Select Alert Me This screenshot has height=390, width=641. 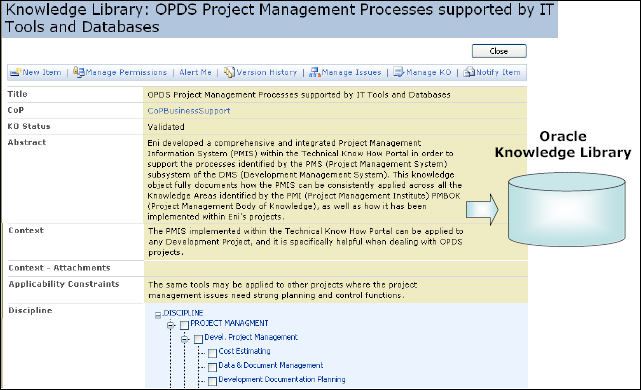click(x=195, y=72)
